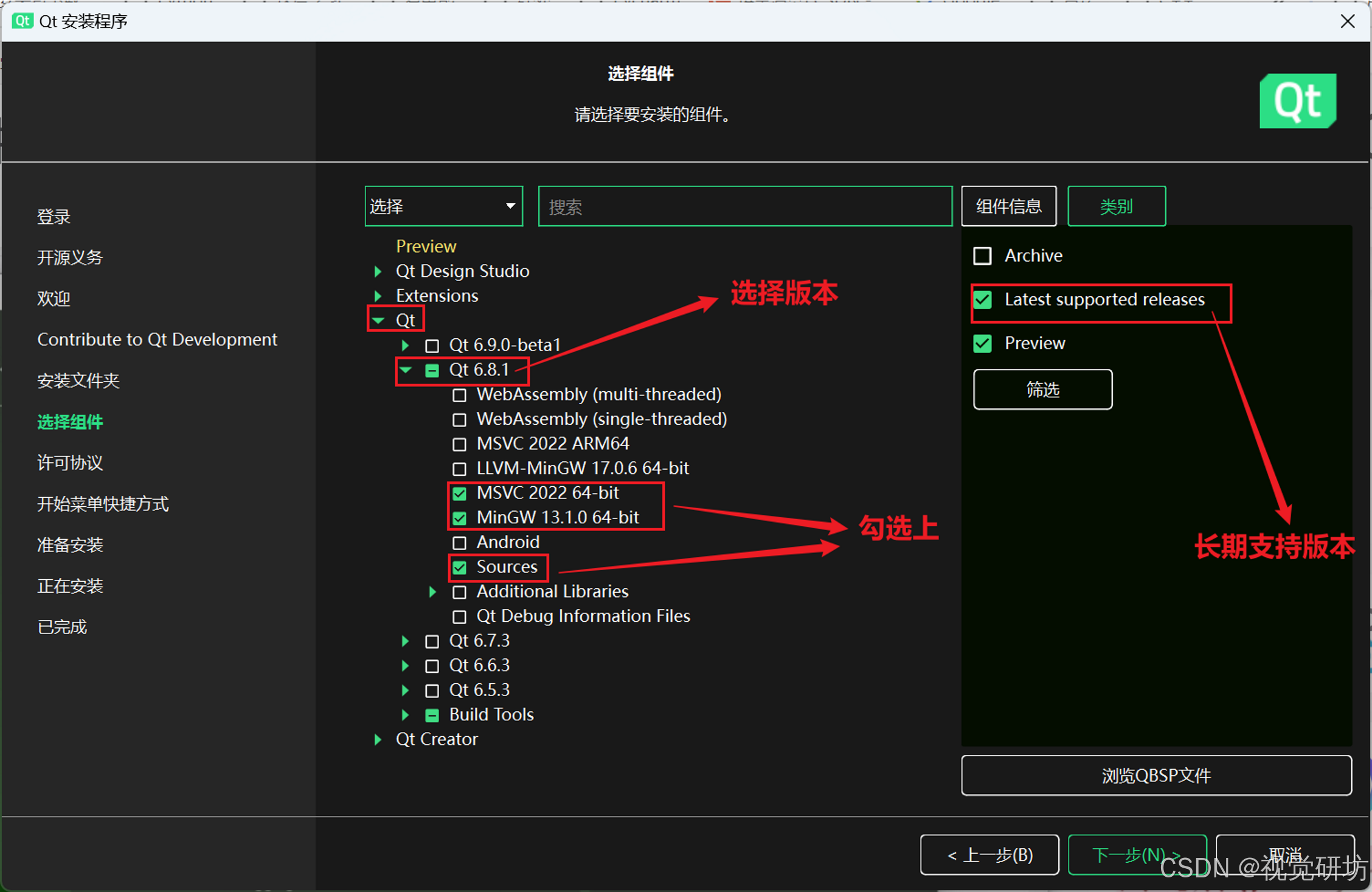Switch to the 类别 tab
1372x892 pixels.
1116,206
